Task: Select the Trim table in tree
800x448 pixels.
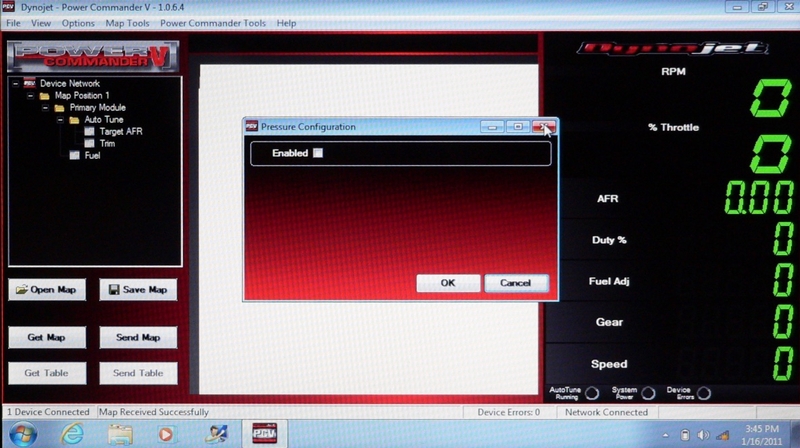Action: (x=107, y=143)
